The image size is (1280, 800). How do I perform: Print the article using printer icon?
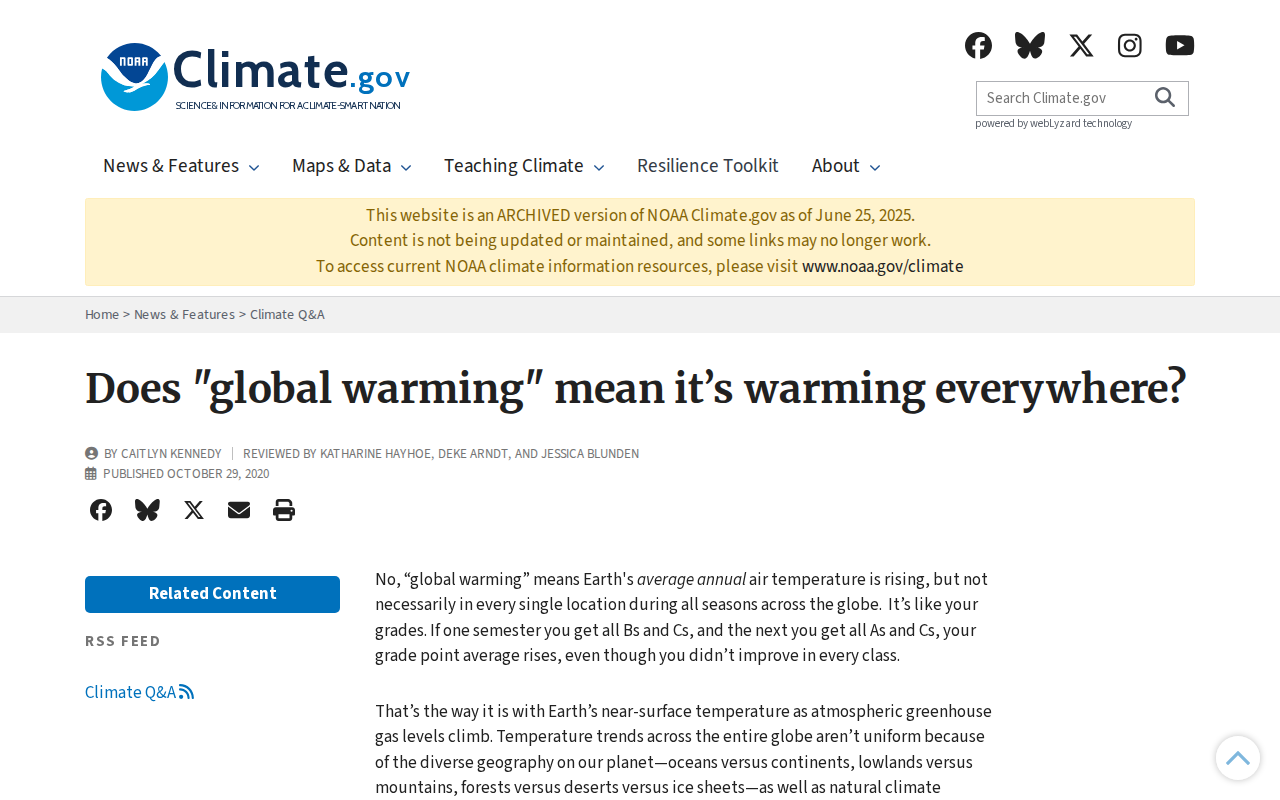[284, 510]
